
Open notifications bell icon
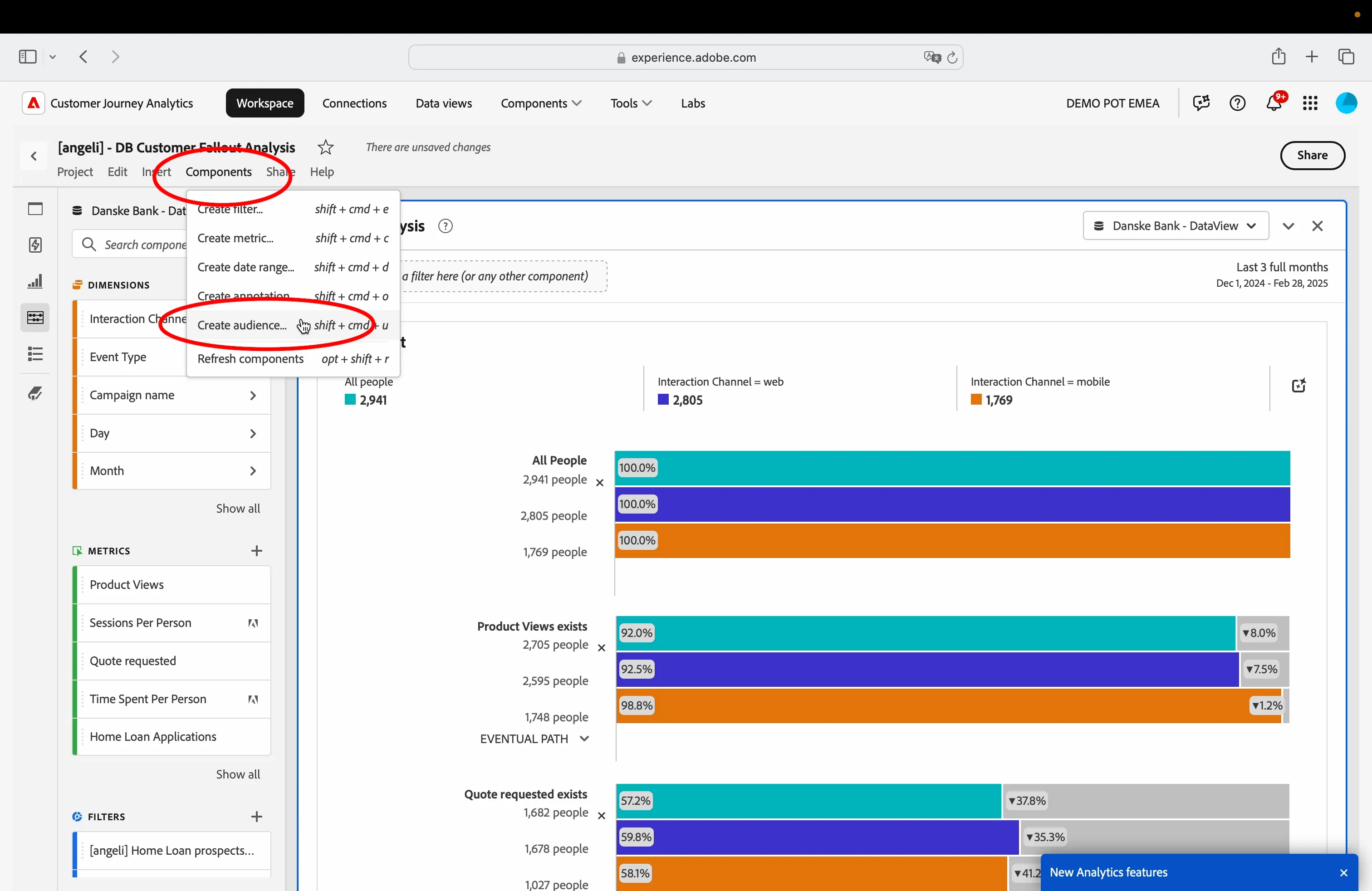tap(1274, 103)
